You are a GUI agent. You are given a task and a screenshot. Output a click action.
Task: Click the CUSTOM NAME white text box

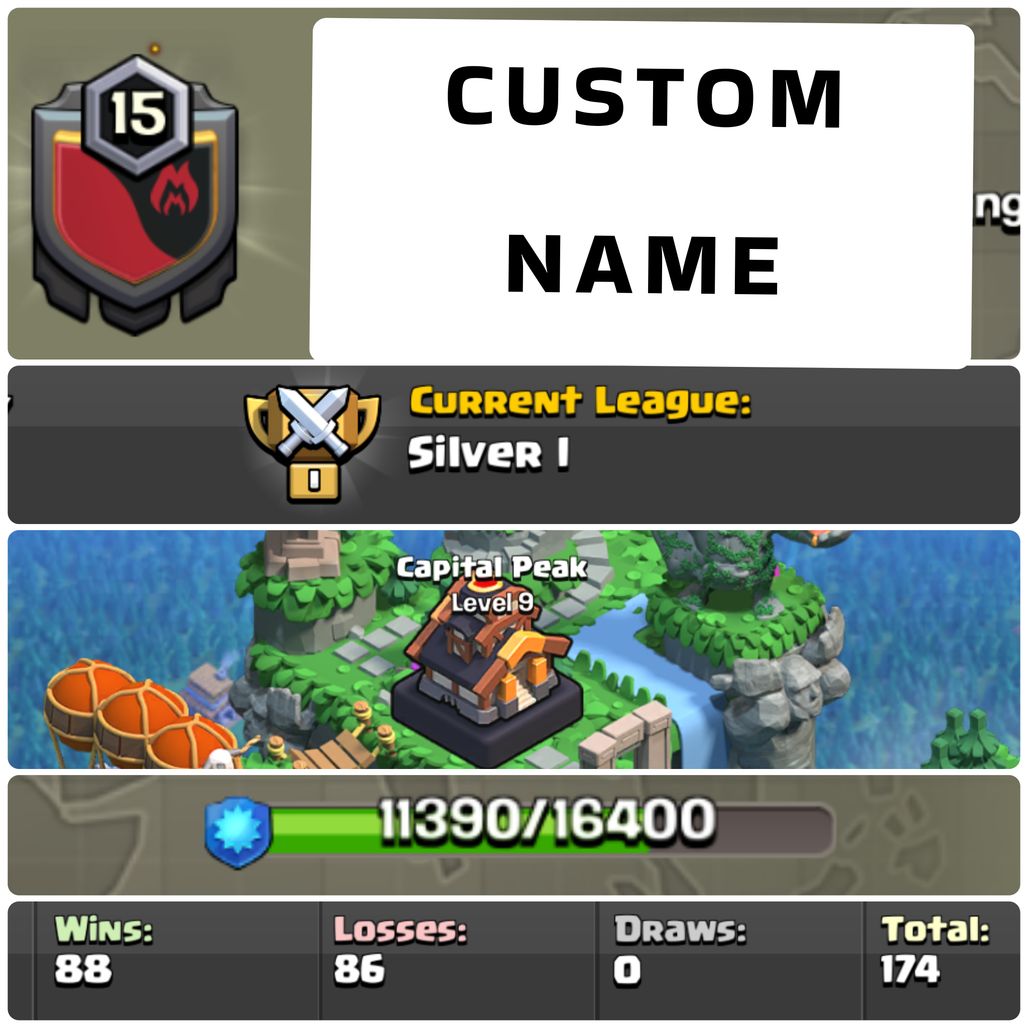tap(641, 191)
